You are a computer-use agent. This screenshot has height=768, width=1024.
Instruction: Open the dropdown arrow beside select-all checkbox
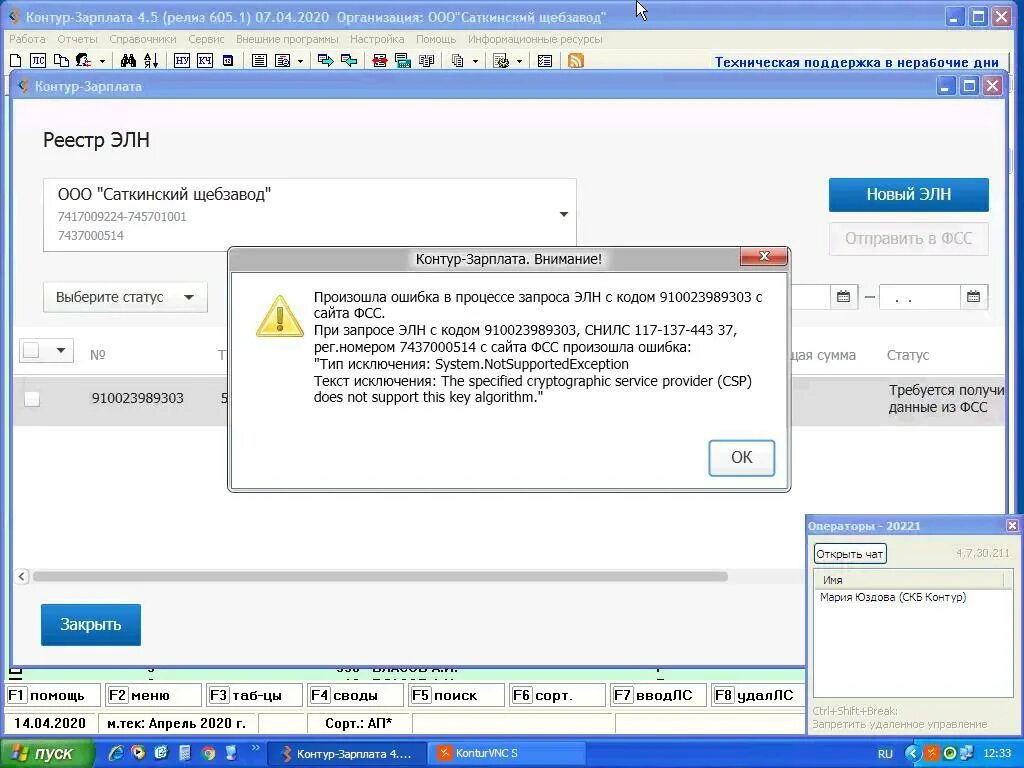coord(61,351)
